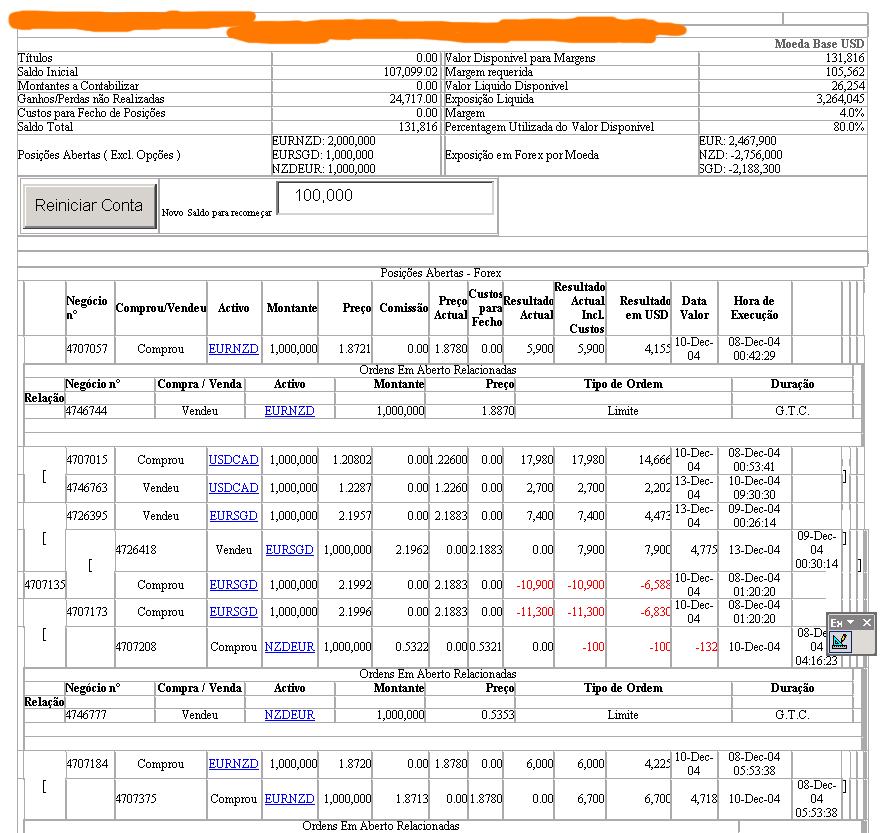Open NZDEUR link in related order 4746777
This screenshot has width=893, height=833.
click(289, 715)
